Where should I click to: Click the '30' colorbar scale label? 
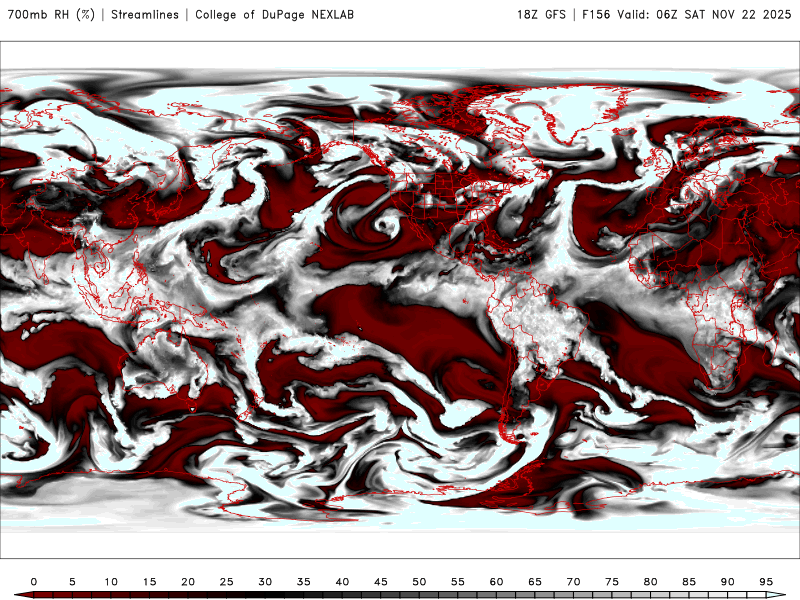(x=265, y=582)
